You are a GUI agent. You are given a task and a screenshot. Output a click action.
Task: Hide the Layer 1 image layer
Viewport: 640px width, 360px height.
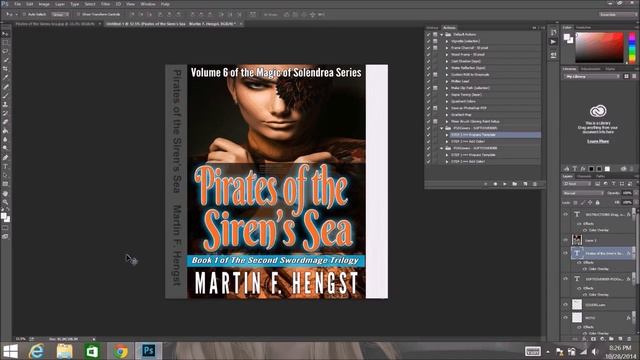566,240
